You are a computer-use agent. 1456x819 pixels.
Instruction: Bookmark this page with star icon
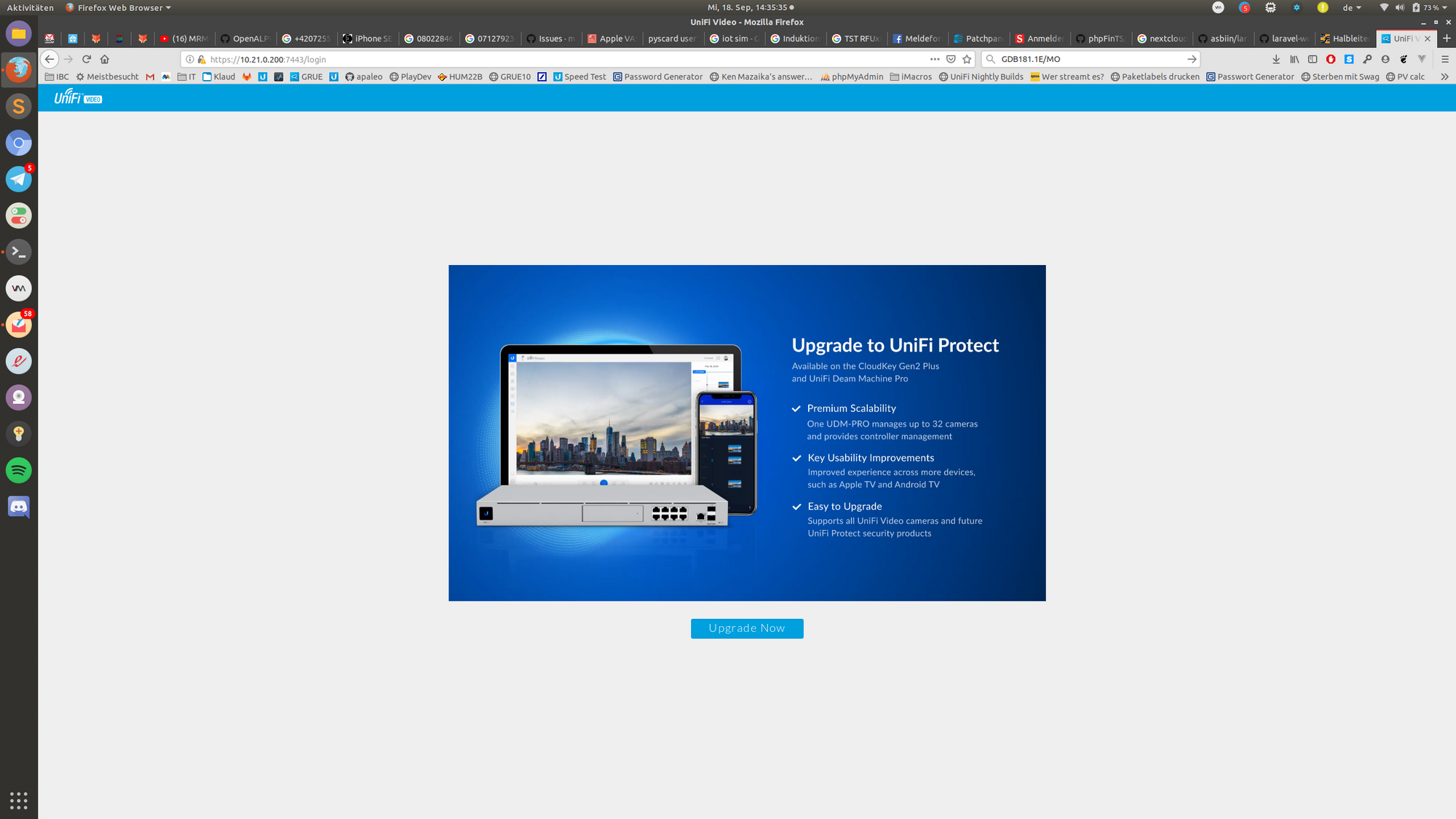click(x=967, y=59)
